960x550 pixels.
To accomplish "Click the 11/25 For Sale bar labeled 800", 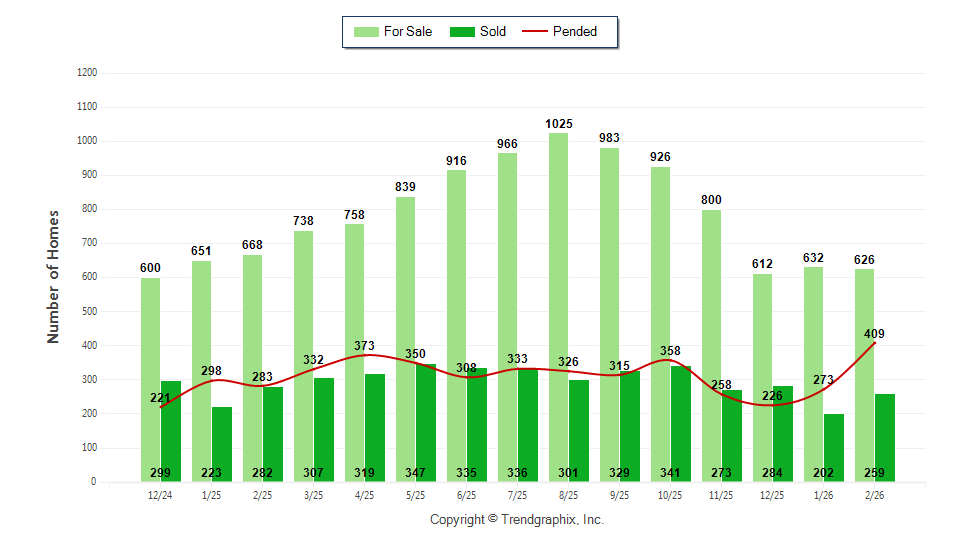I will click(x=711, y=340).
